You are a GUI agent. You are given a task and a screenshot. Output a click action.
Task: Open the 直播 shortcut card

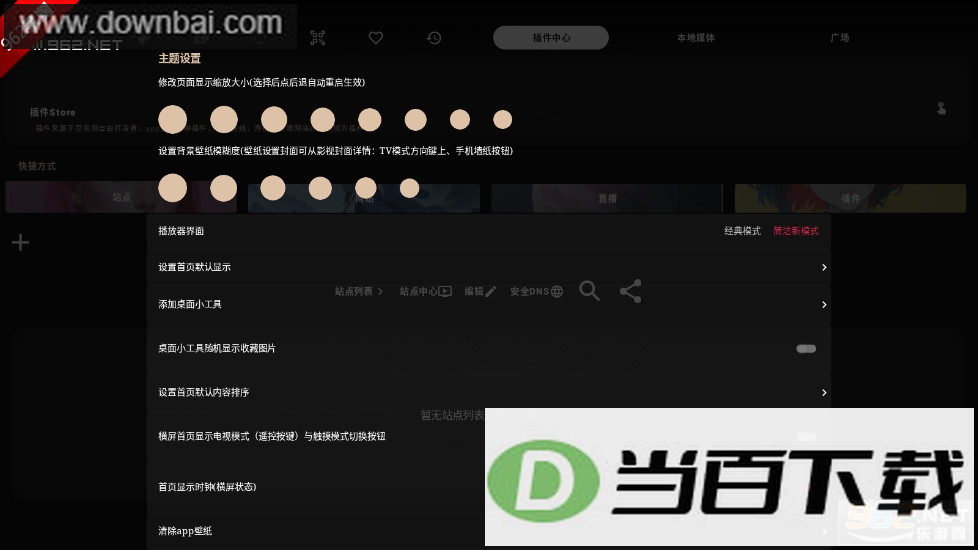(607, 198)
